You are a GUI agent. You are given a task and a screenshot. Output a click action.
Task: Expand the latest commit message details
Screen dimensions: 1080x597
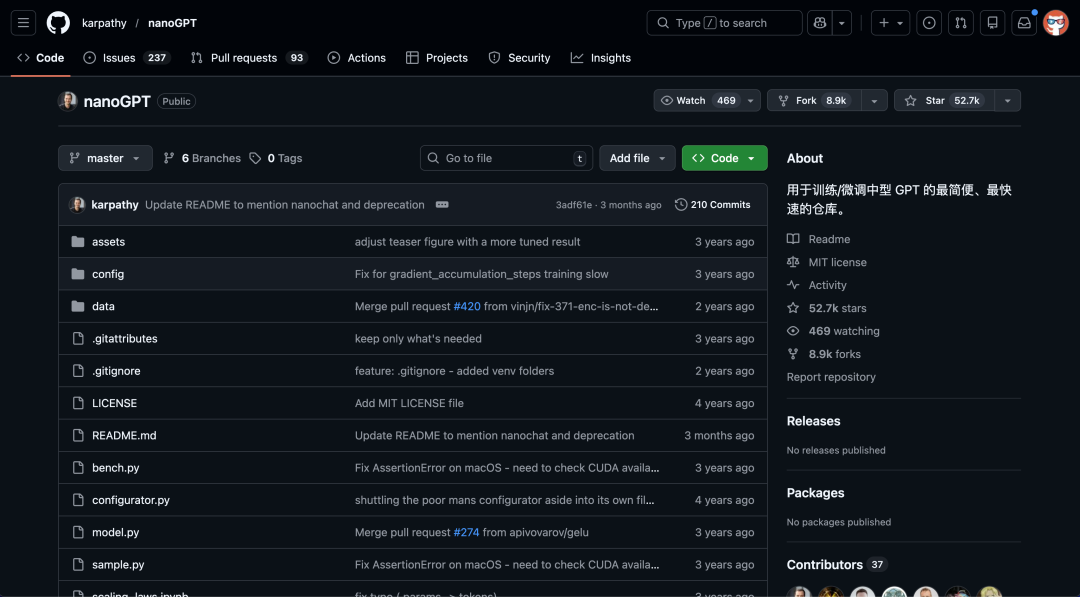click(x=442, y=205)
